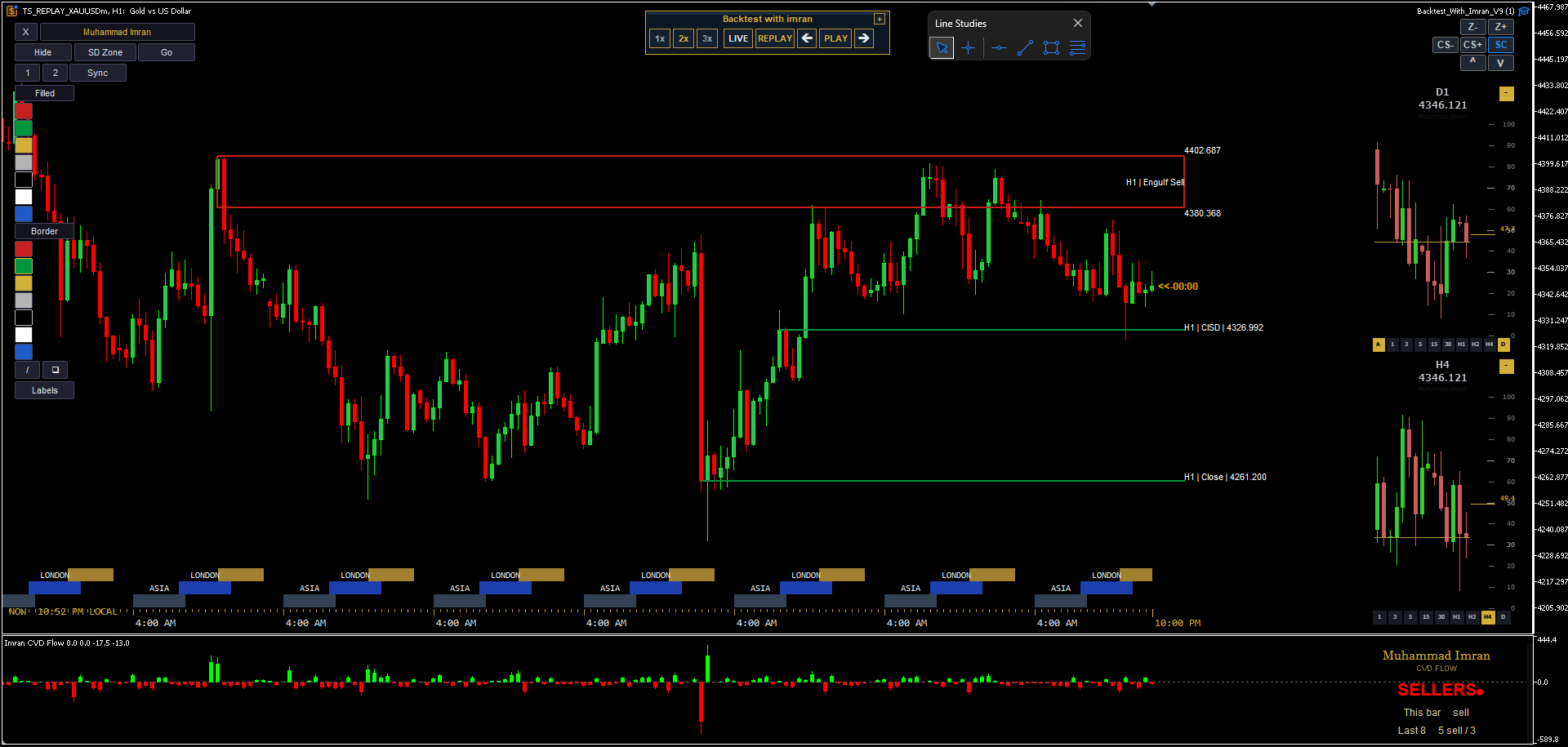Select the line slash drawing button
The width and height of the screenshot is (1568, 747).
point(28,370)
